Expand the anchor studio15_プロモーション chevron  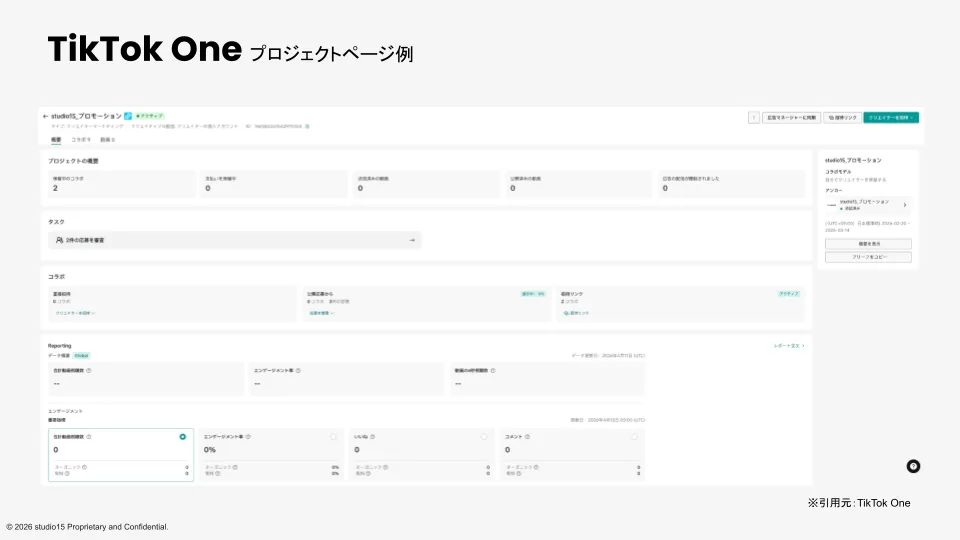coord(906,204)
